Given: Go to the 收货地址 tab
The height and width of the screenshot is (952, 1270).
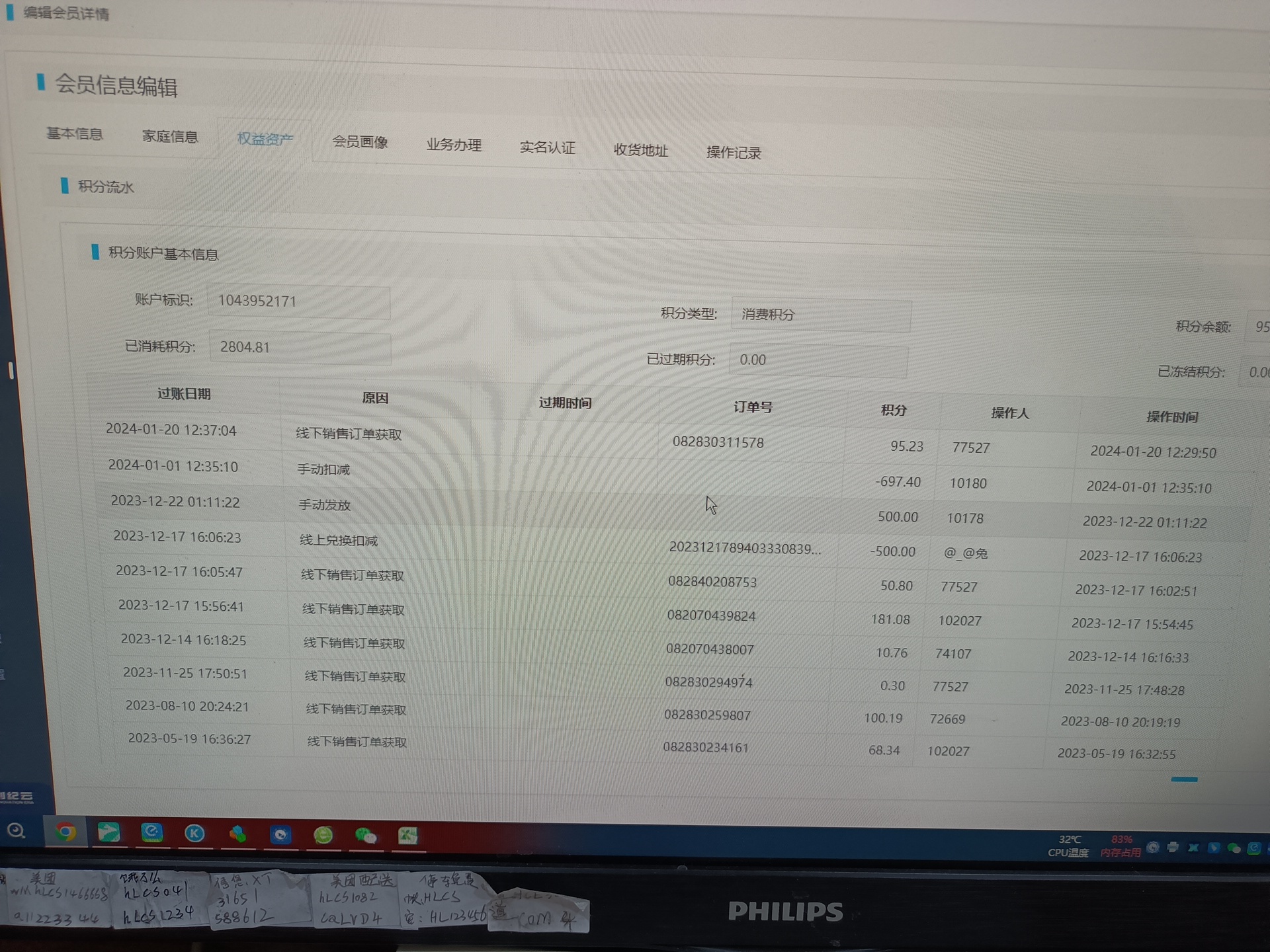Looking at the screenshot, I should coord(640,150).
